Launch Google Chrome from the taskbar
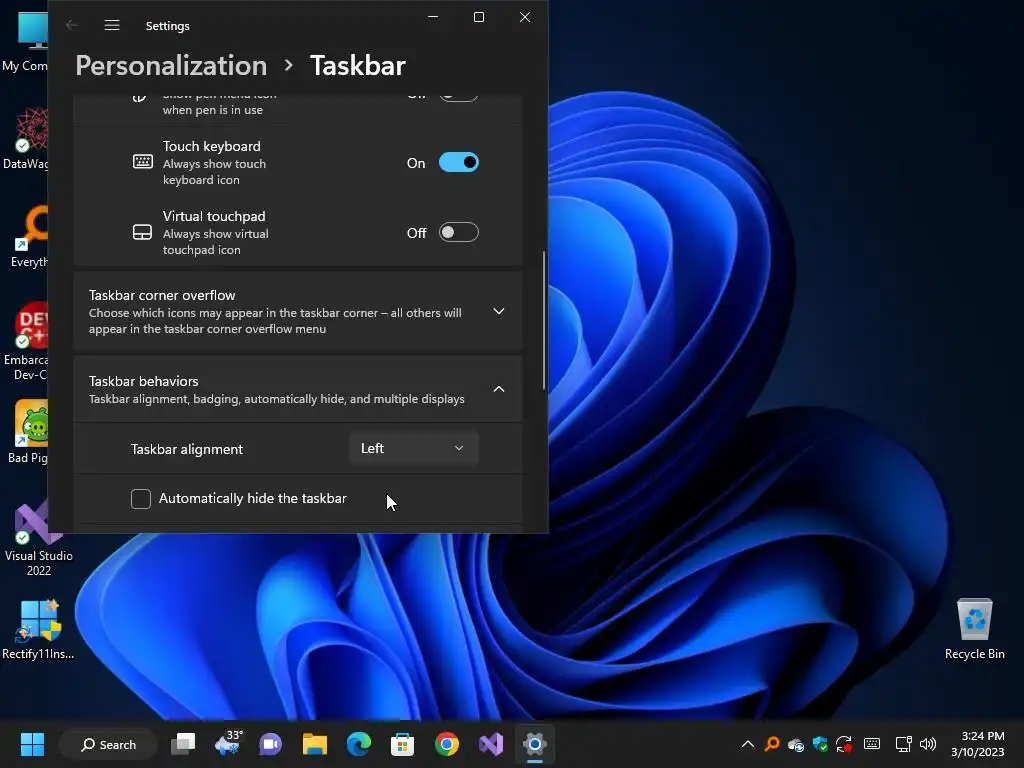Screen dimensions: 1024x768 [447, 744]
